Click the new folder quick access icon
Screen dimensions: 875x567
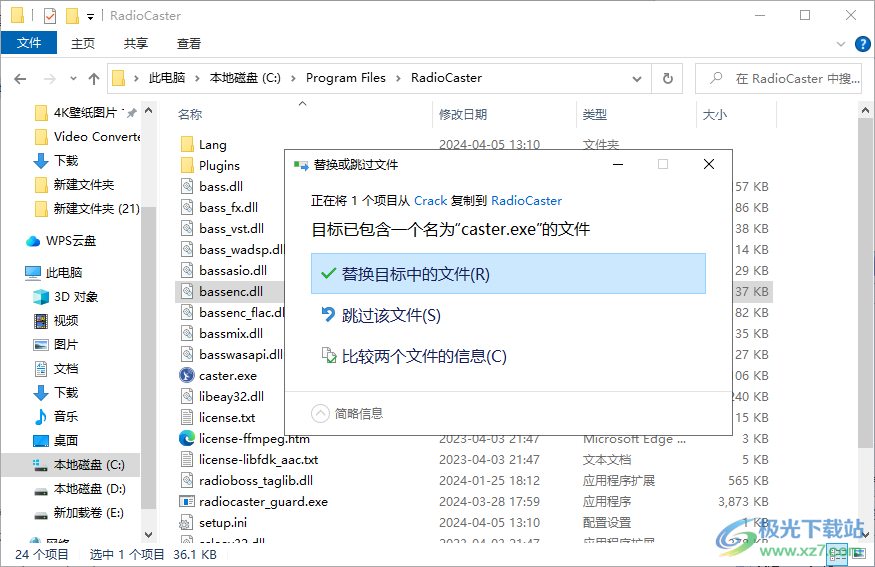click(x=72, y=16)
